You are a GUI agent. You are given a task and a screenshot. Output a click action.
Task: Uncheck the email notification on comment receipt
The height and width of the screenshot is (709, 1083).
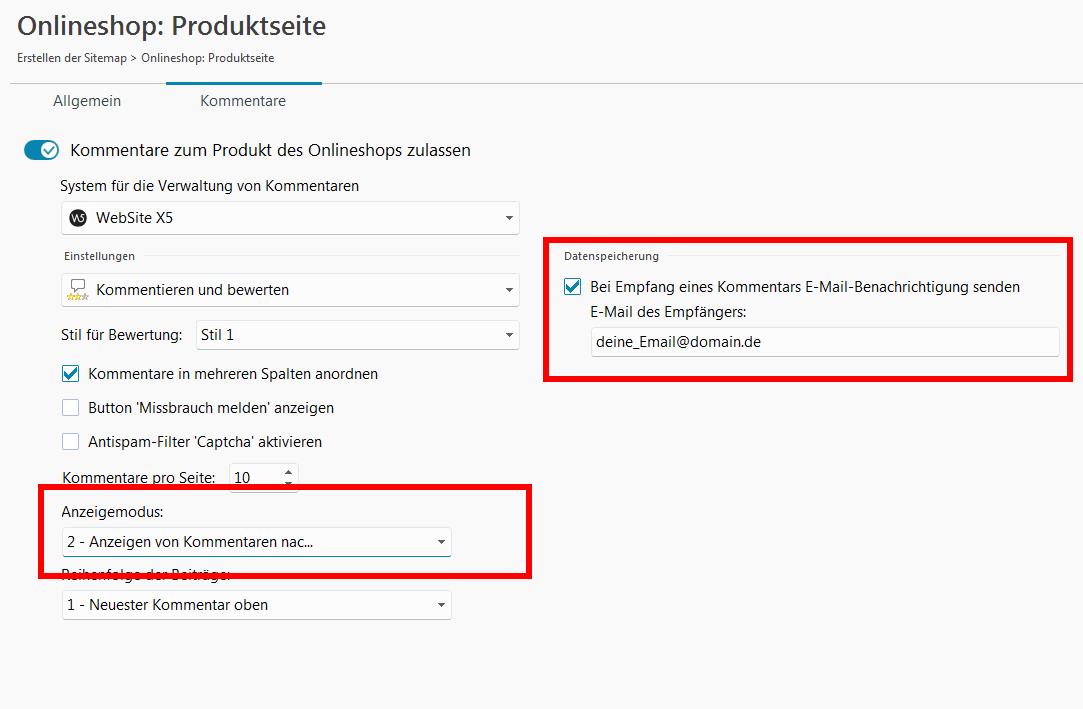[x=573, y=287]
